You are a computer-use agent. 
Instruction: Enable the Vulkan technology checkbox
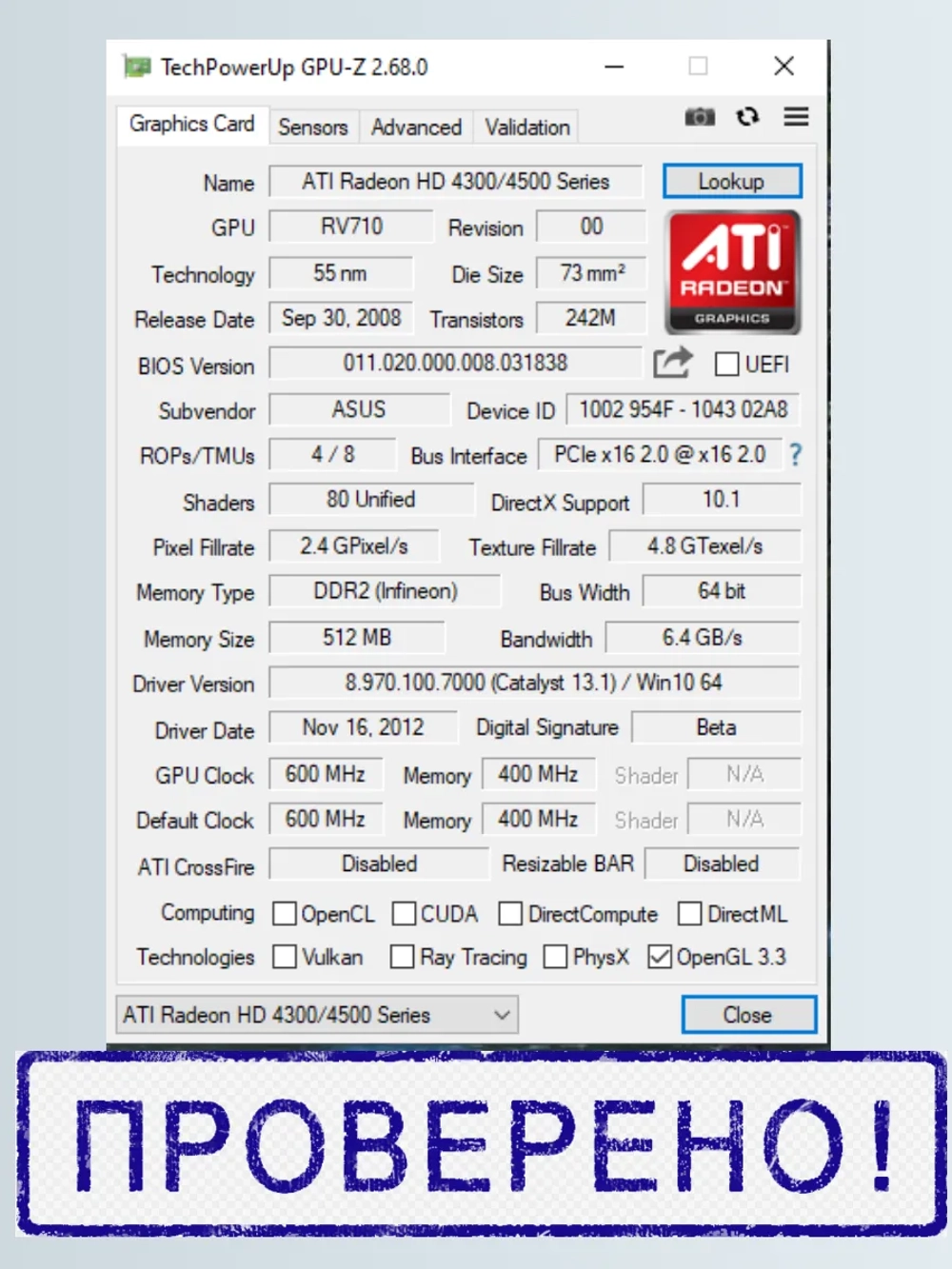pos(285,957)
